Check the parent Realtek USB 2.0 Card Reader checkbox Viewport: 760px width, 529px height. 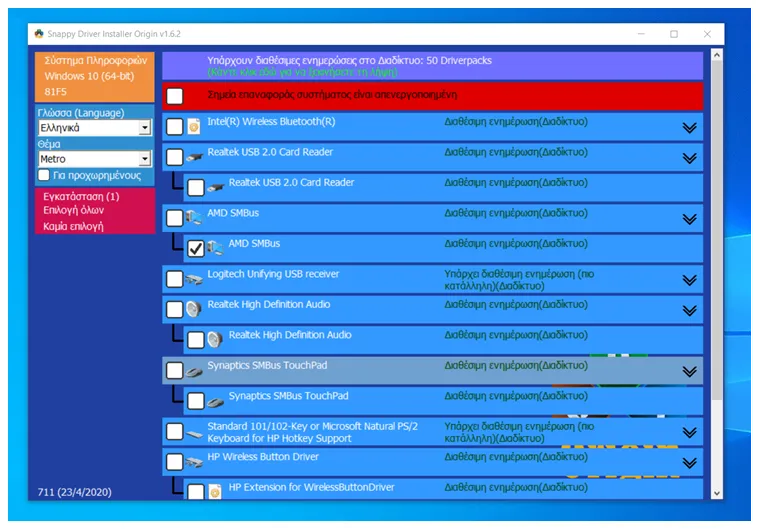click(x=174, y=157)
